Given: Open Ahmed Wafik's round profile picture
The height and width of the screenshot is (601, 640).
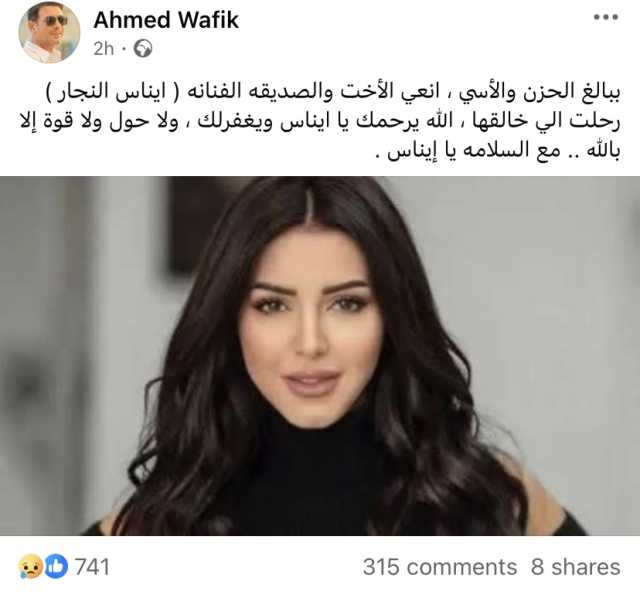Looking at the screenshot, I should coord(49,33).
